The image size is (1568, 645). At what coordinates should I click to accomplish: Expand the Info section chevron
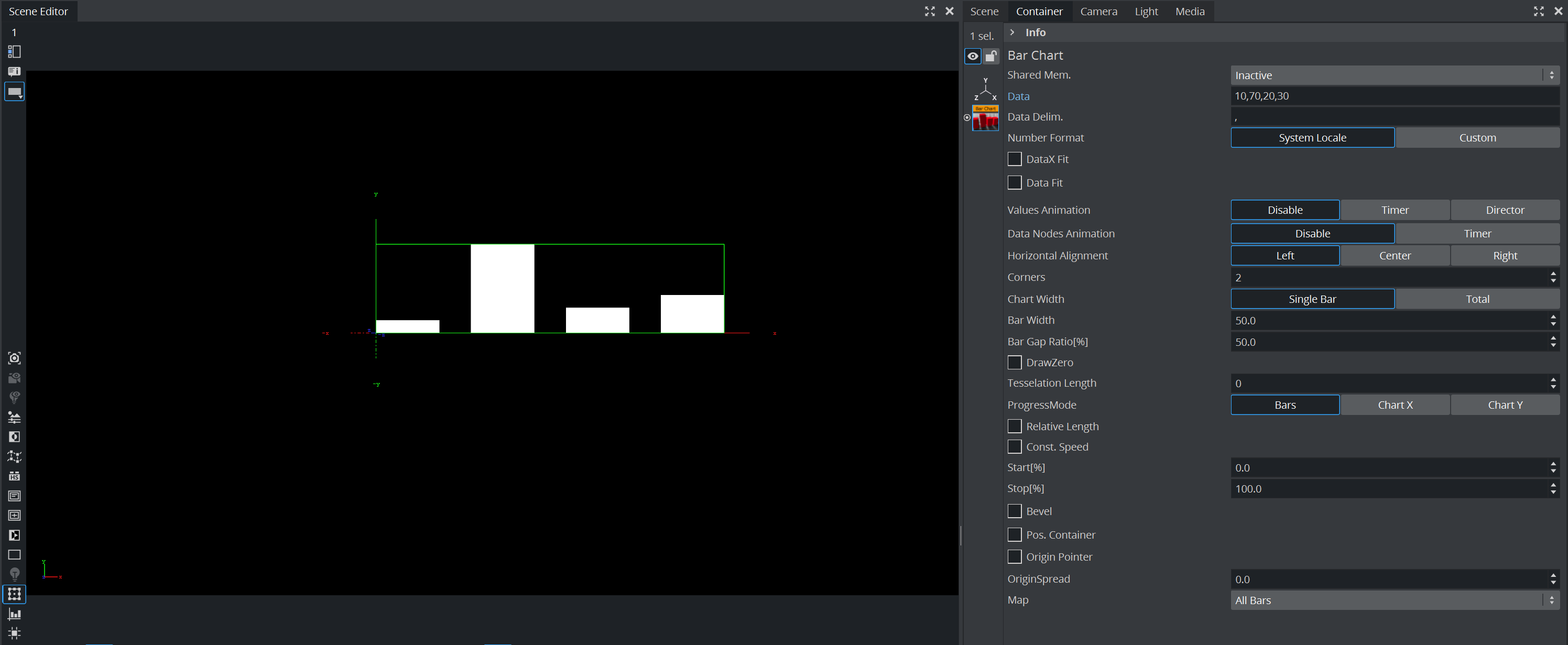pyautogui.click(x=1011, y=32)
